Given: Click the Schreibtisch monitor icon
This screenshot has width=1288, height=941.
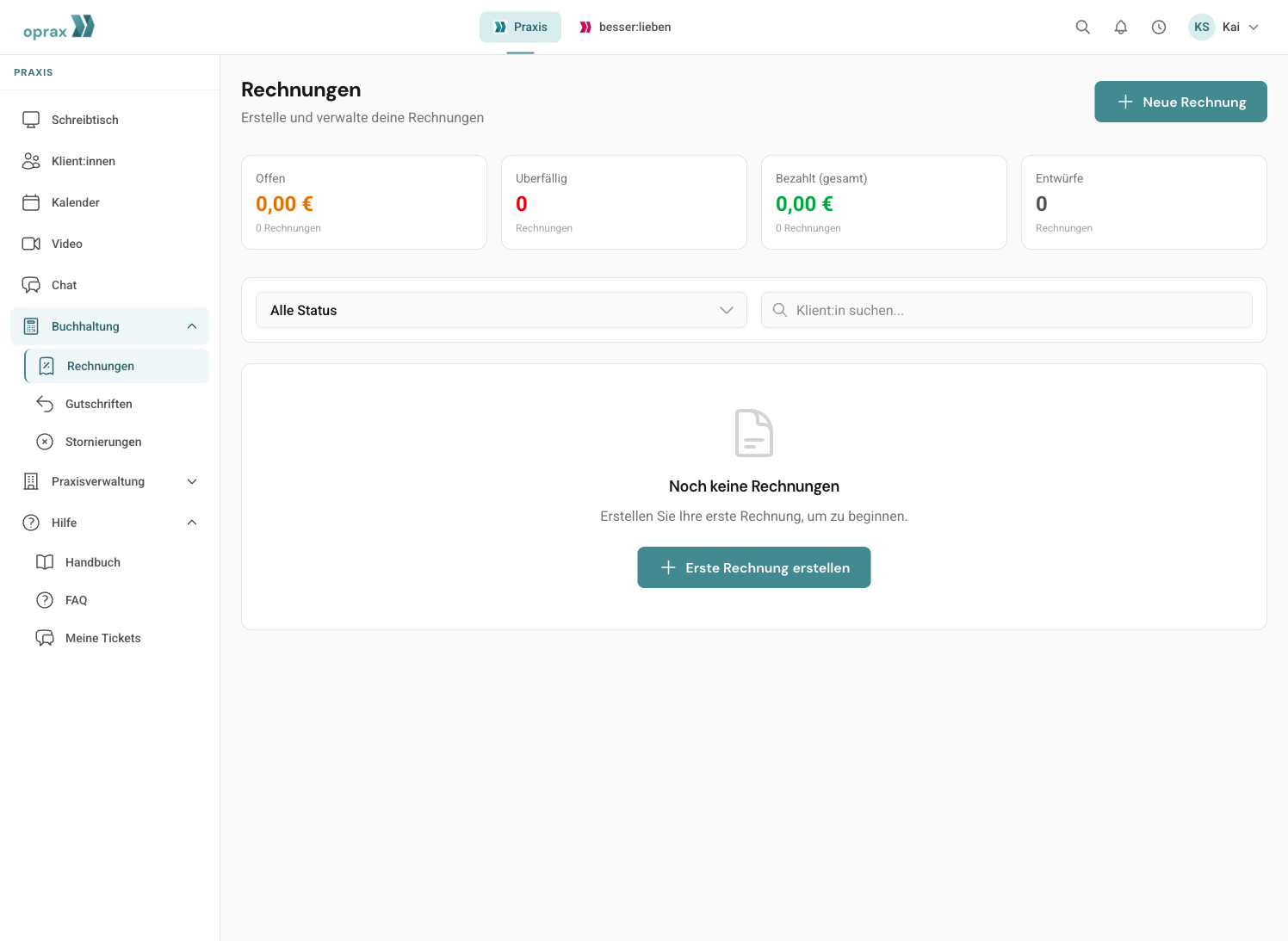Looking at the screenshot, I should coord(31,120).
